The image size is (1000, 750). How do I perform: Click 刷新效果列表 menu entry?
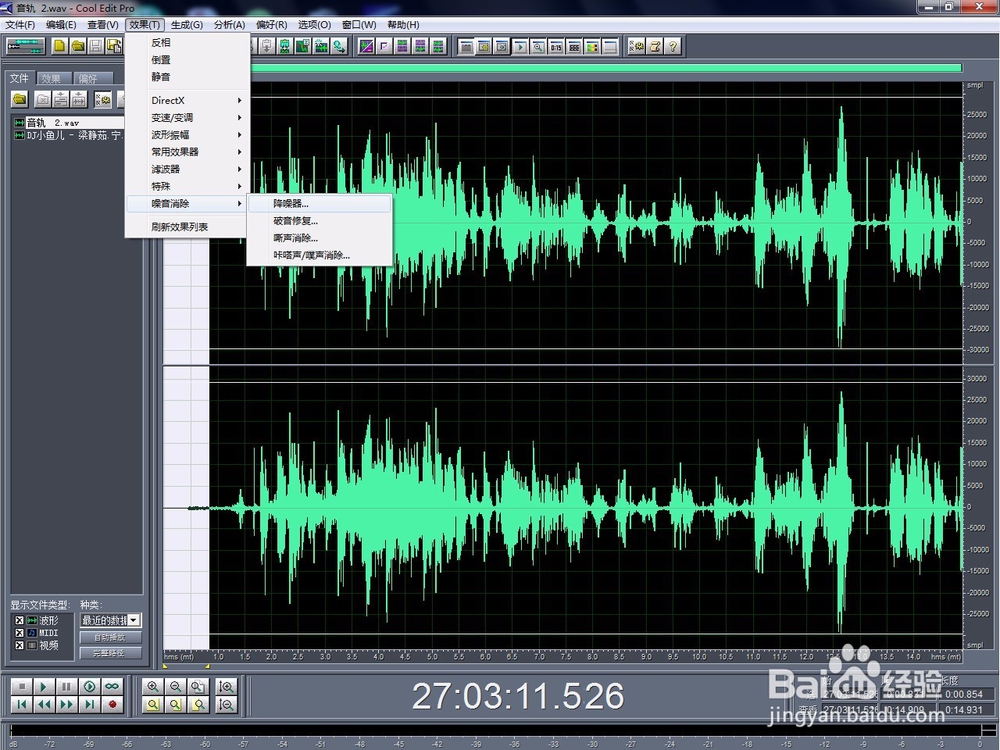pyautogui.click(x=188, y=226)
